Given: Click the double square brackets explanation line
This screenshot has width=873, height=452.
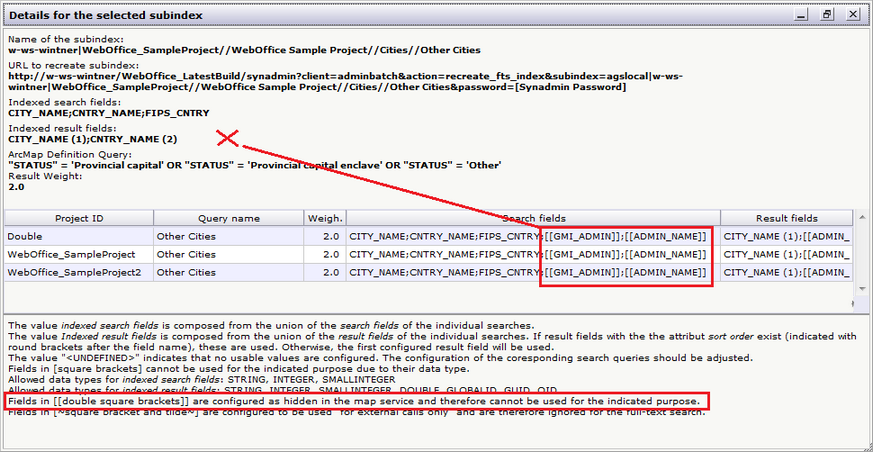Looking at the screenshot, I should (x=353, y=401).
